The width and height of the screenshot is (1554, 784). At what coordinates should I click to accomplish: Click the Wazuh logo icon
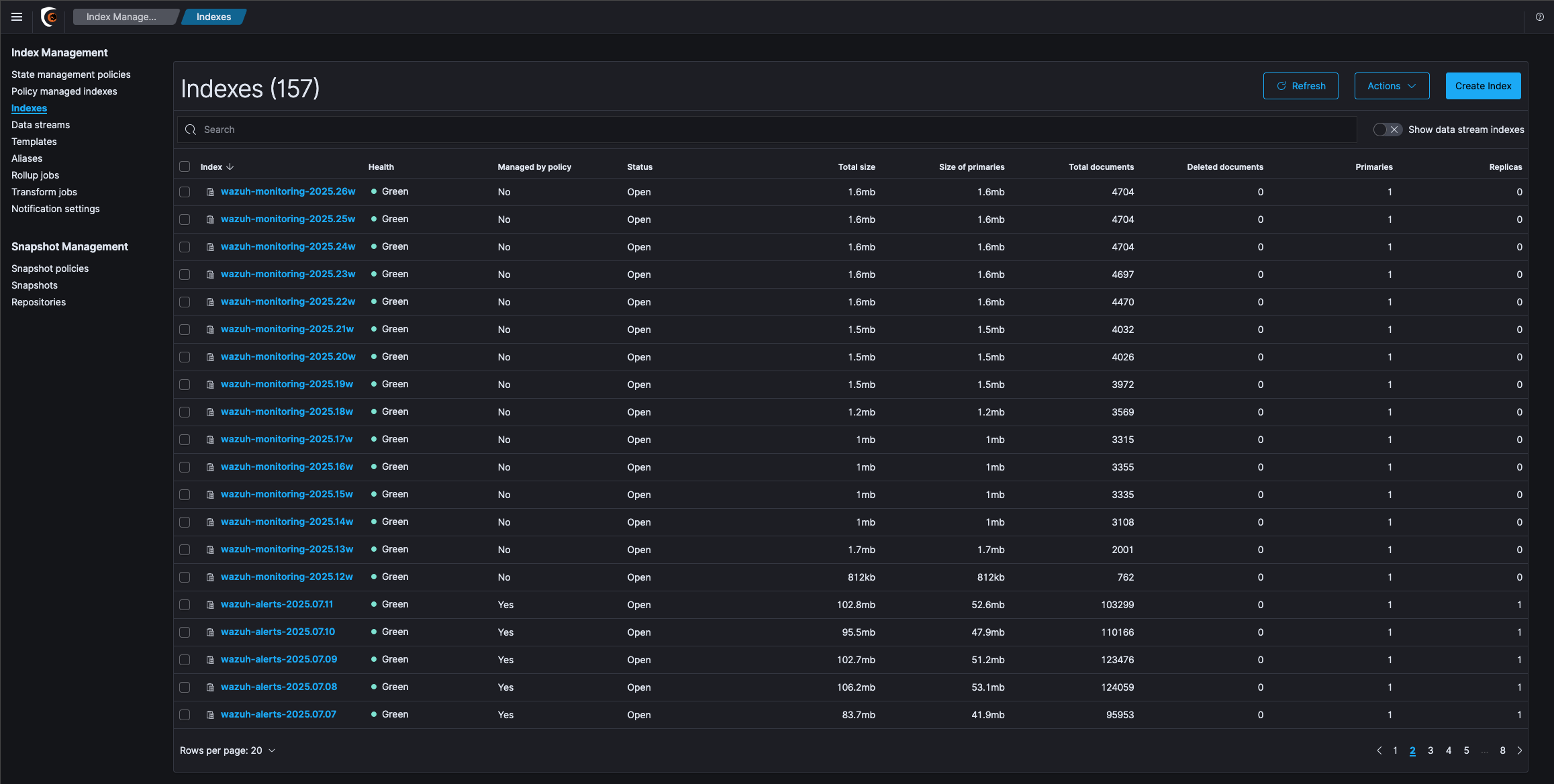49,17
